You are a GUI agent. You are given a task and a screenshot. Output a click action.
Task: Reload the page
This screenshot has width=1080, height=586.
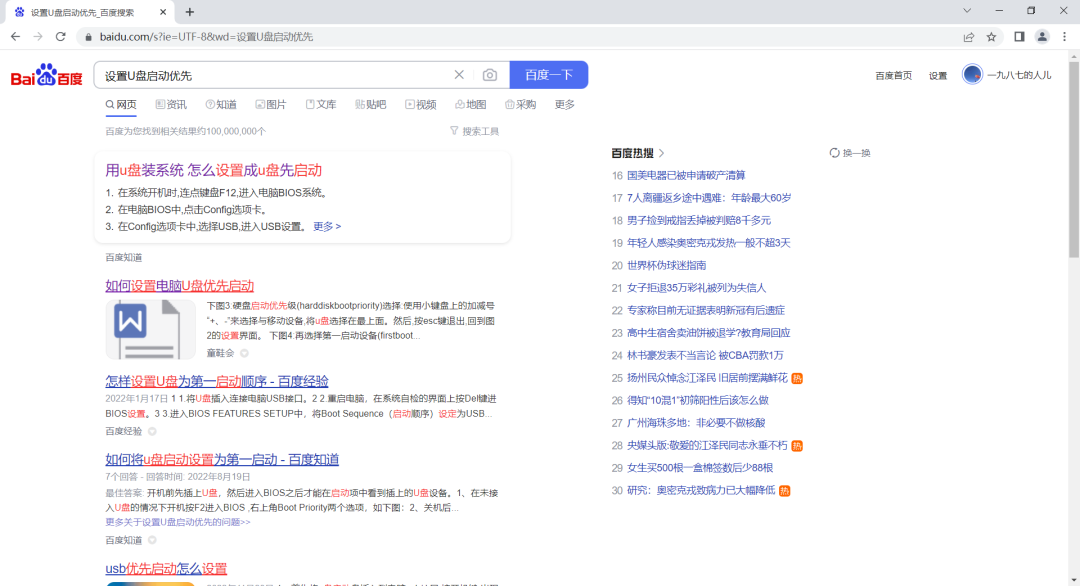pyautogui.click(x=61, y=36)
